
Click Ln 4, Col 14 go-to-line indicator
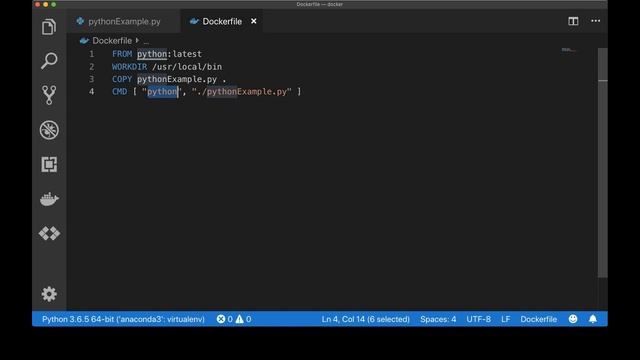coord(365,319)
